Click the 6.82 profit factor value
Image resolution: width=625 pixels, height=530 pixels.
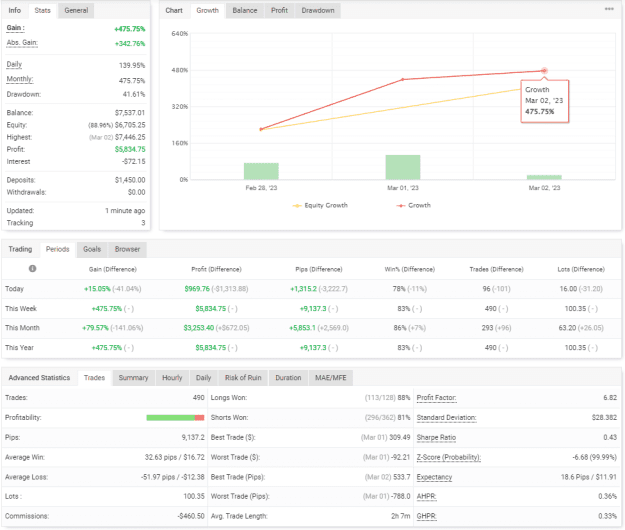coord(610,398)
